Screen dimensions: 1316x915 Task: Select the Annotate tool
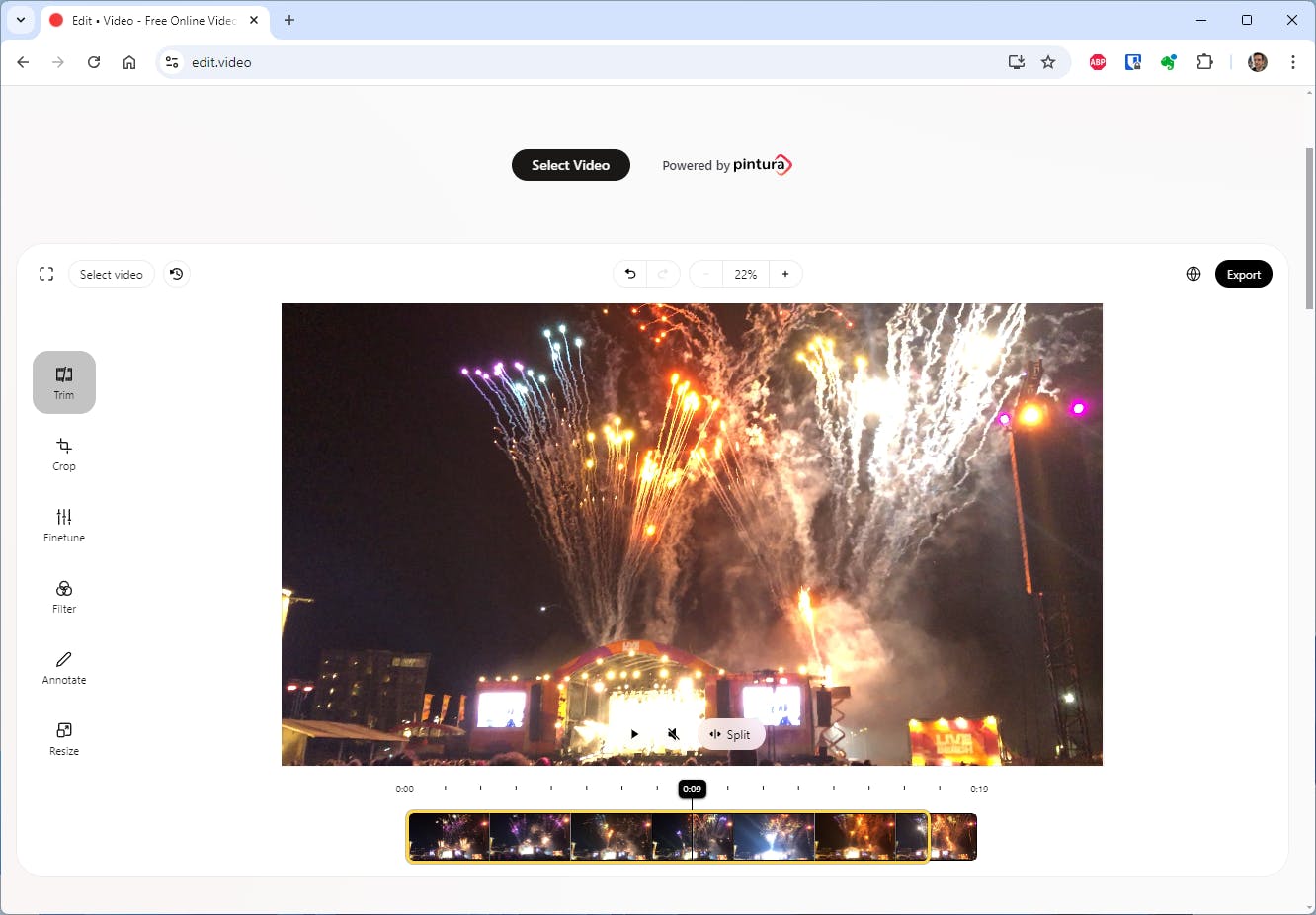[64, 667]
